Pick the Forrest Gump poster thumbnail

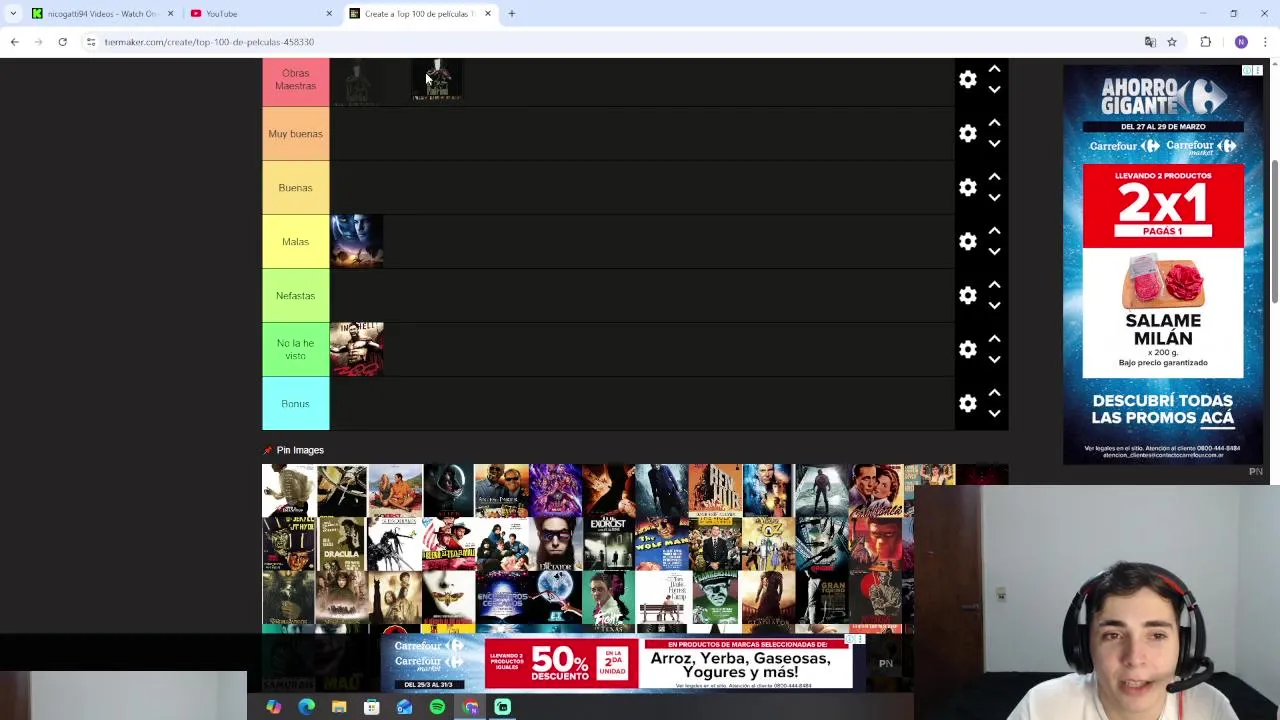coord(661,598)
